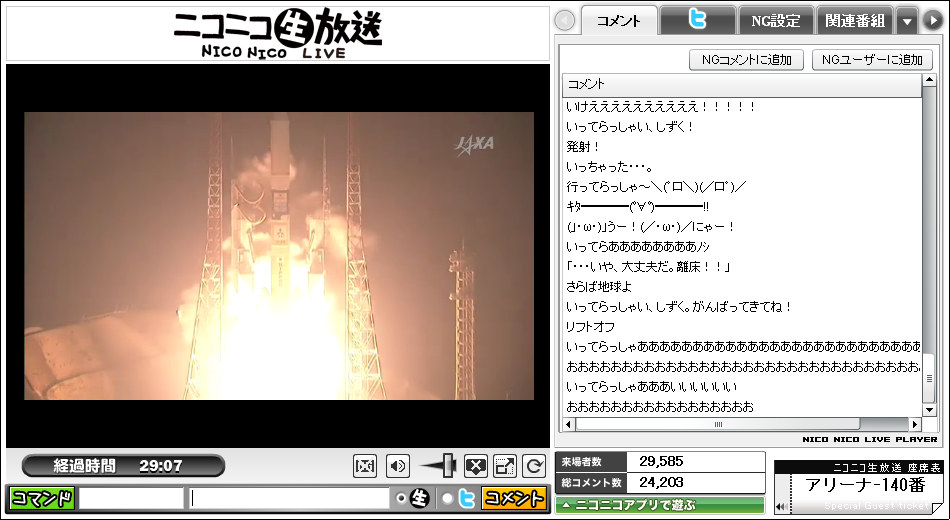Viewport: 950px width, 520px height.
Task: Expand the ニコニコアプリで遊ぶ bar
Action: 660,505
